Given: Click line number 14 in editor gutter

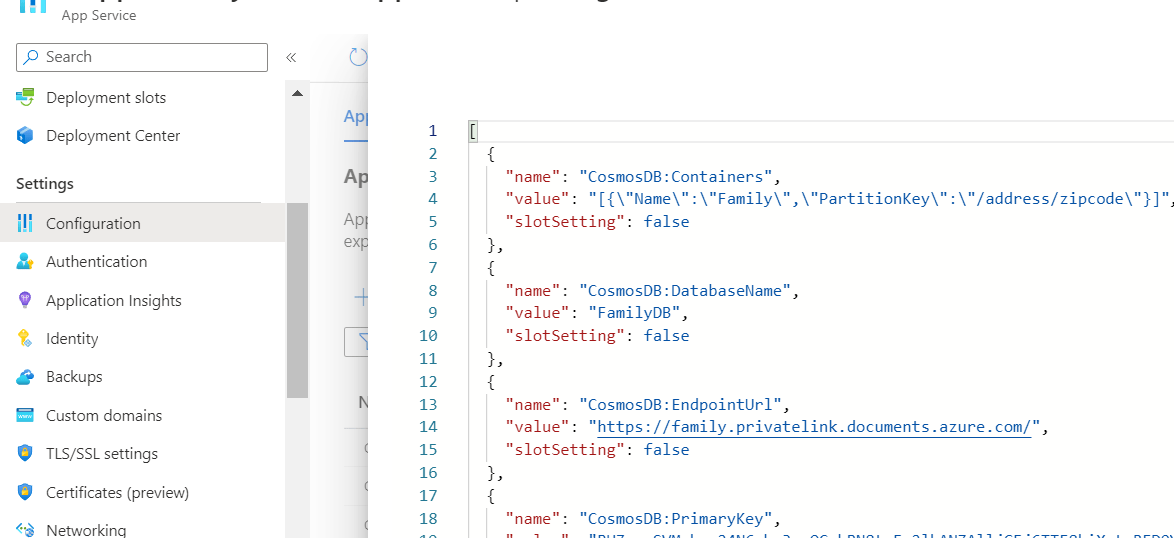Looking at the screenshot, I should coord(428,427).
